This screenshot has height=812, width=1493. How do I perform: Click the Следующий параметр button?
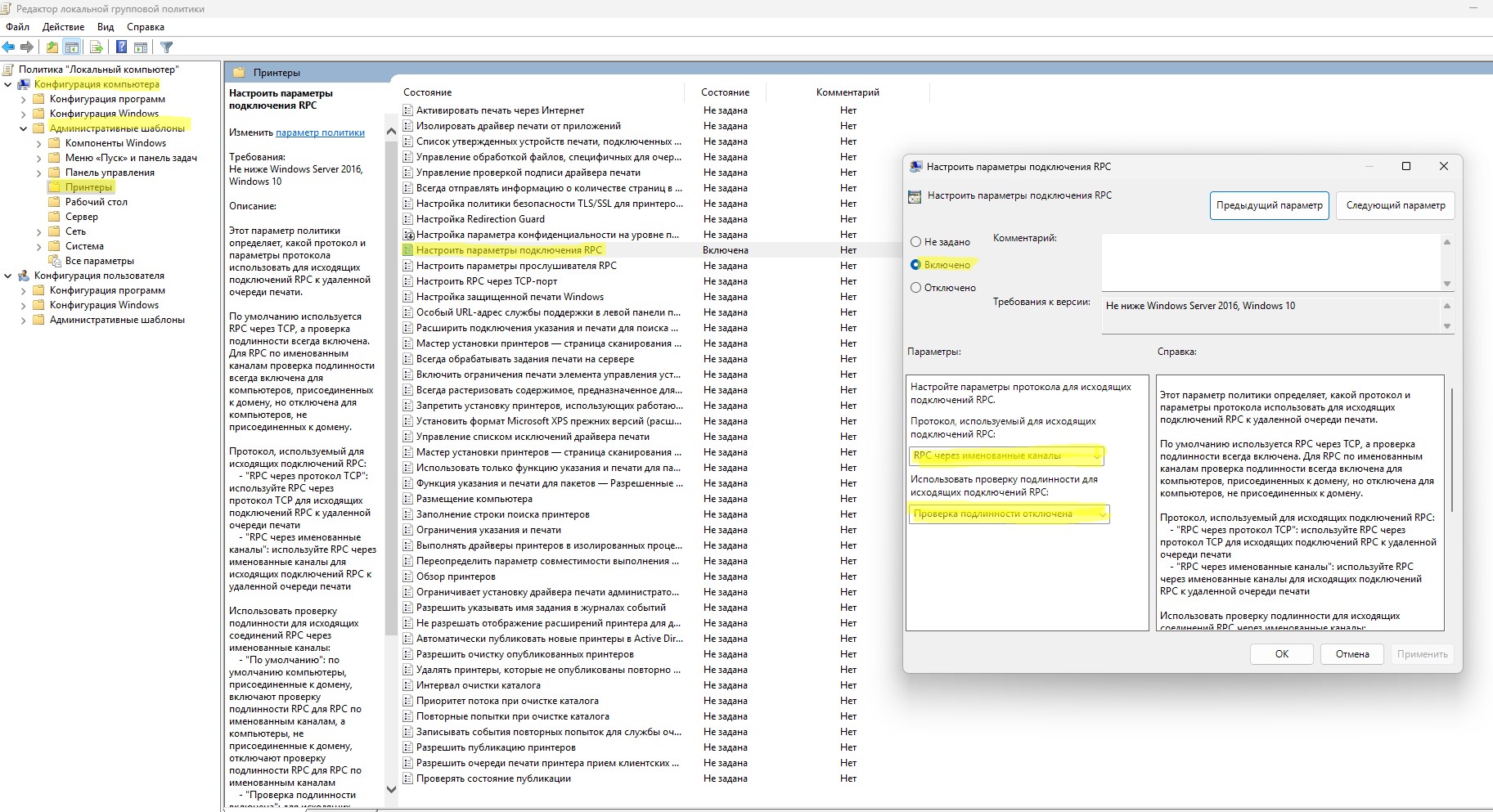coord(1396,205)
